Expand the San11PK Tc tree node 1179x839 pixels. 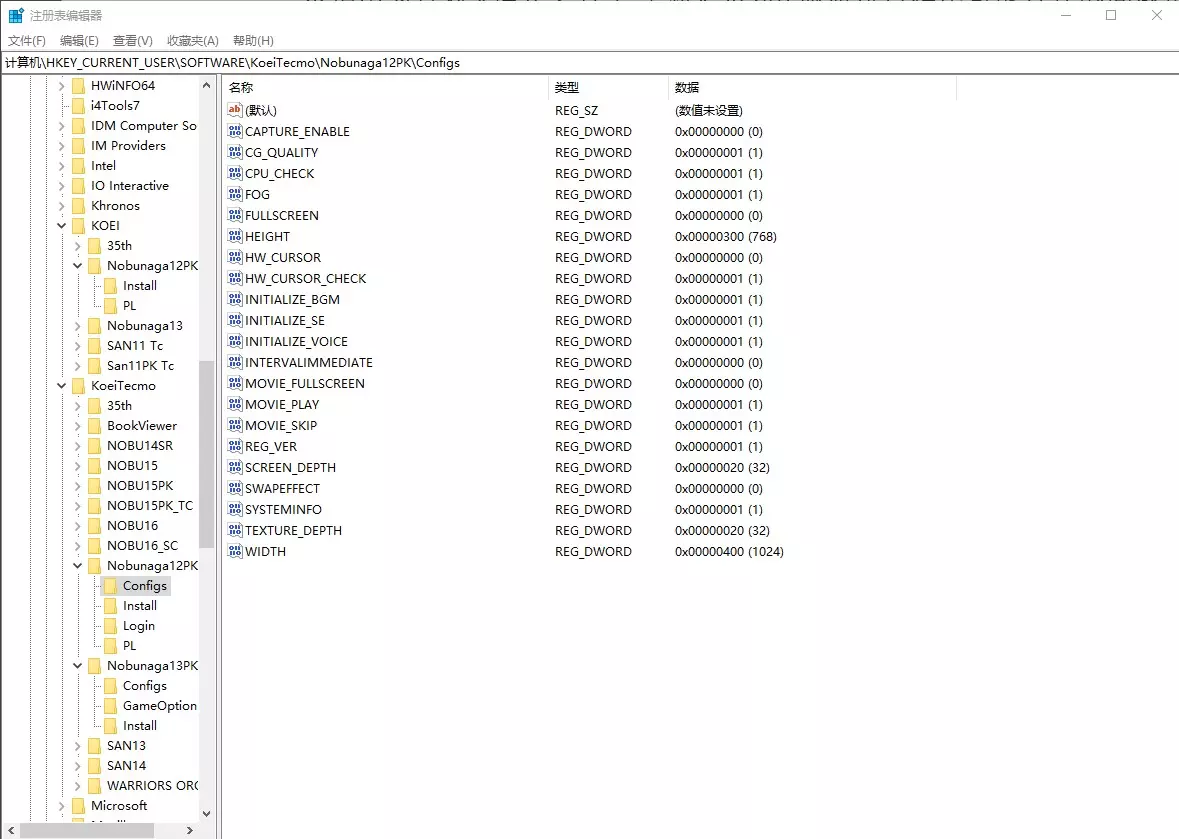pos(77,365)
